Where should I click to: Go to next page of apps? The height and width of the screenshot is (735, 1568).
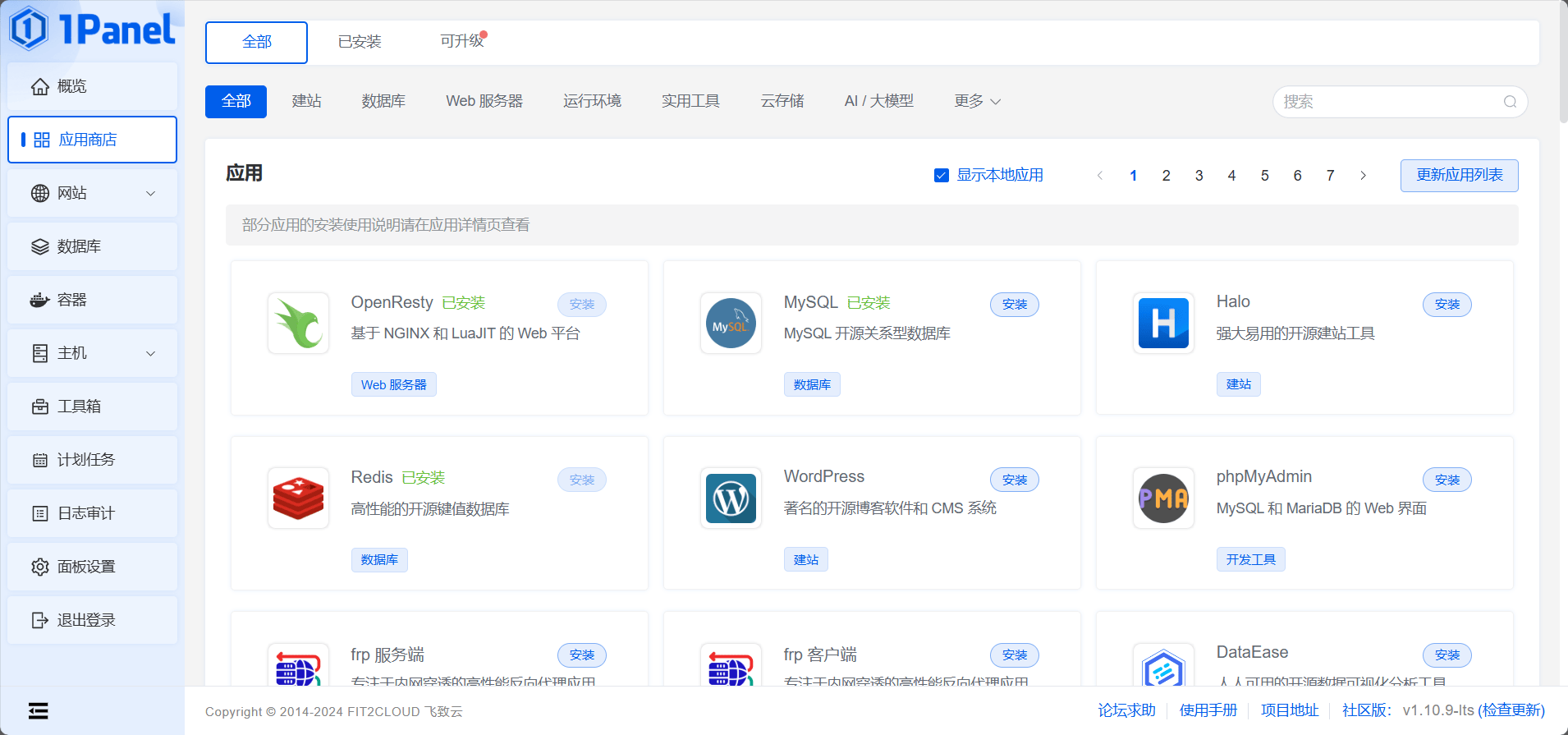tap(1363, 176)
